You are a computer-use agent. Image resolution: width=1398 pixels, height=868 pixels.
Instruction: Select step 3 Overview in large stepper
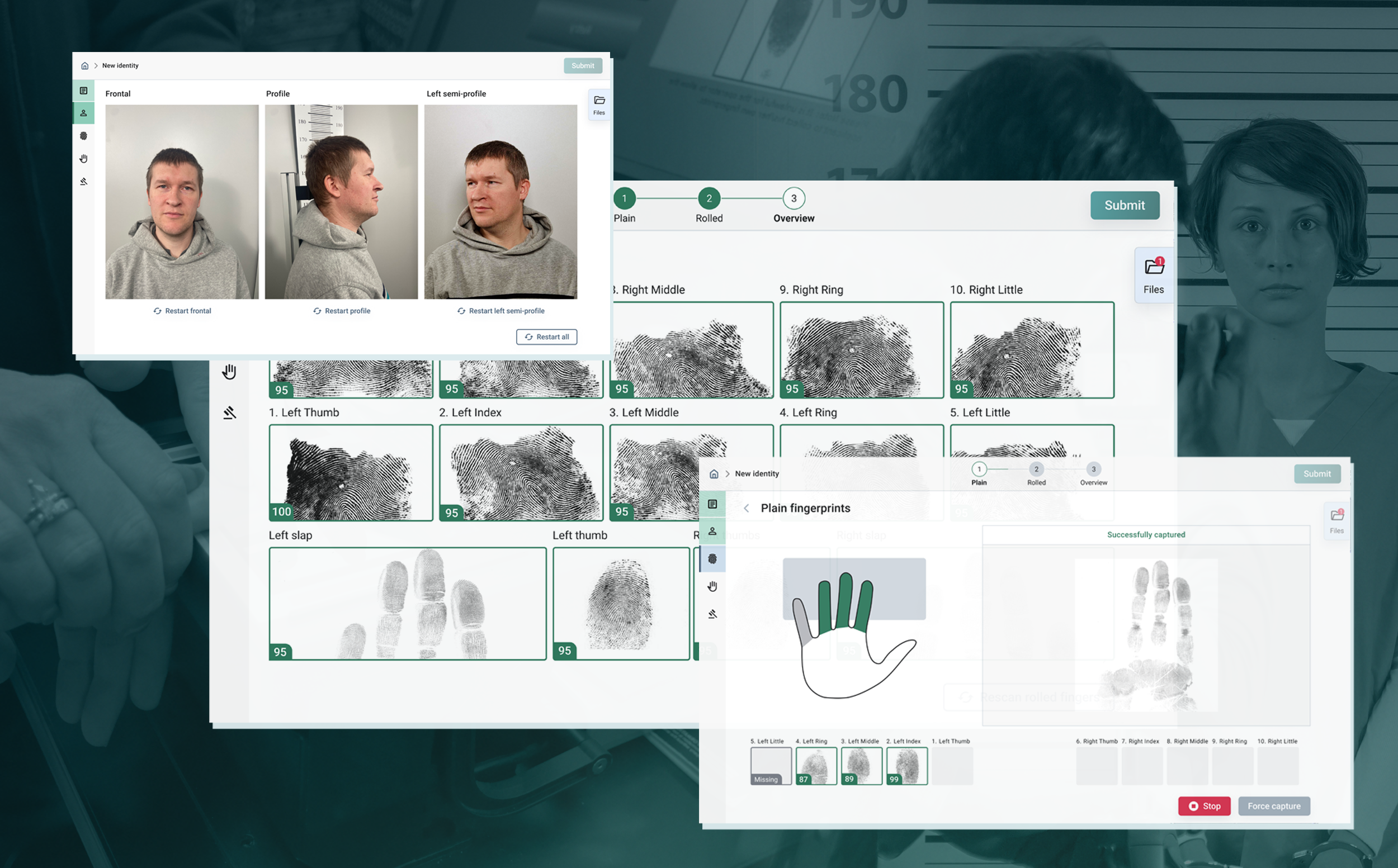[793, 198]
